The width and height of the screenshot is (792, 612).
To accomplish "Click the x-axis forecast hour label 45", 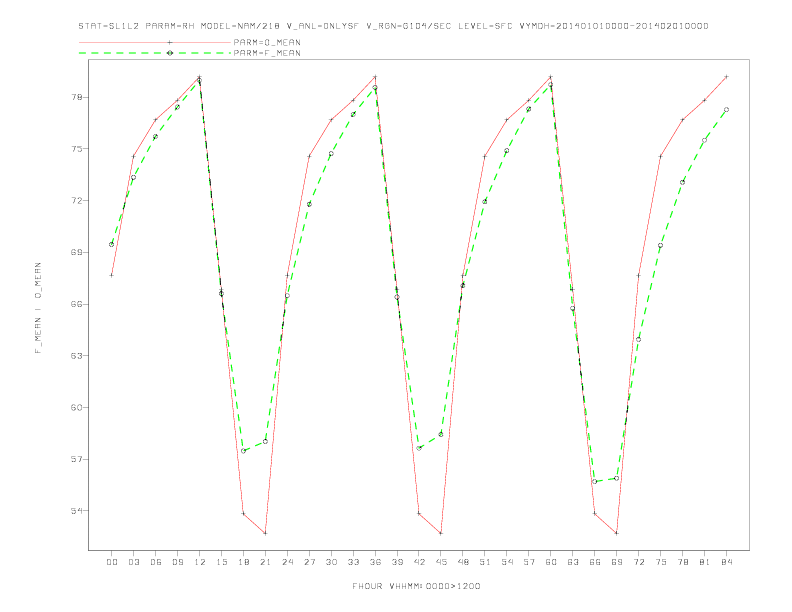I will pos(441,562).
